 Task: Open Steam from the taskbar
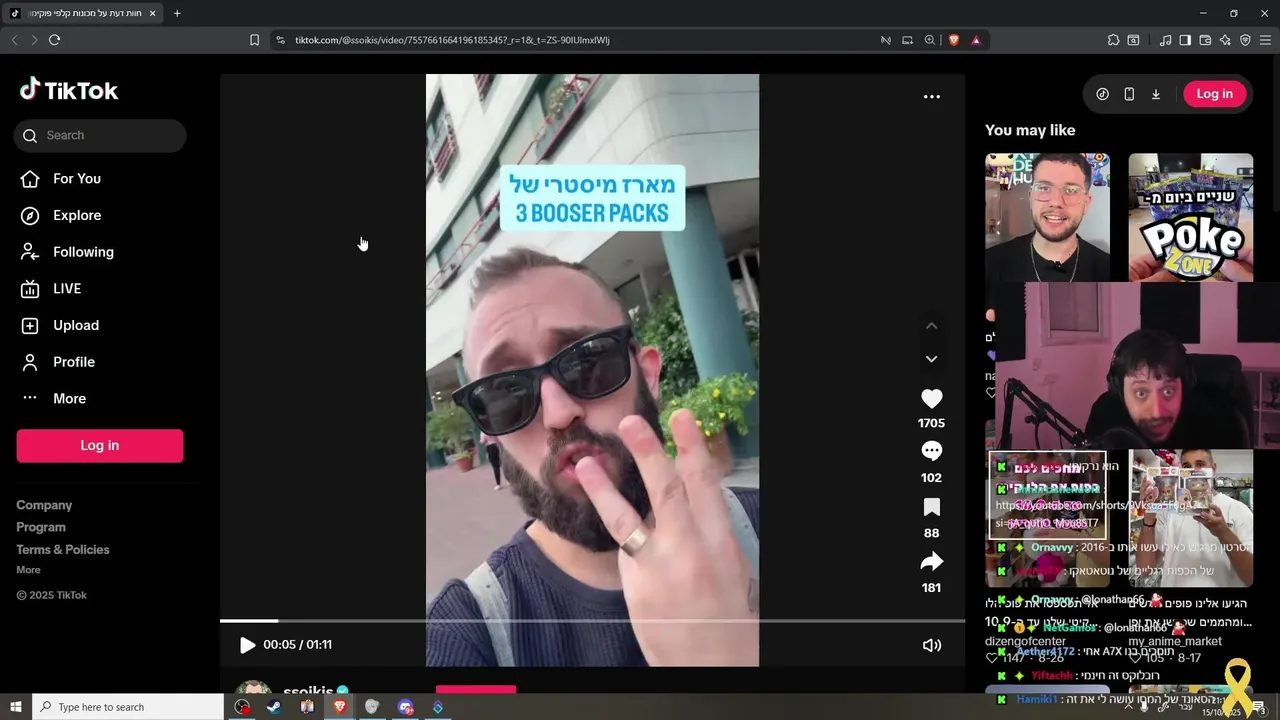274,707
